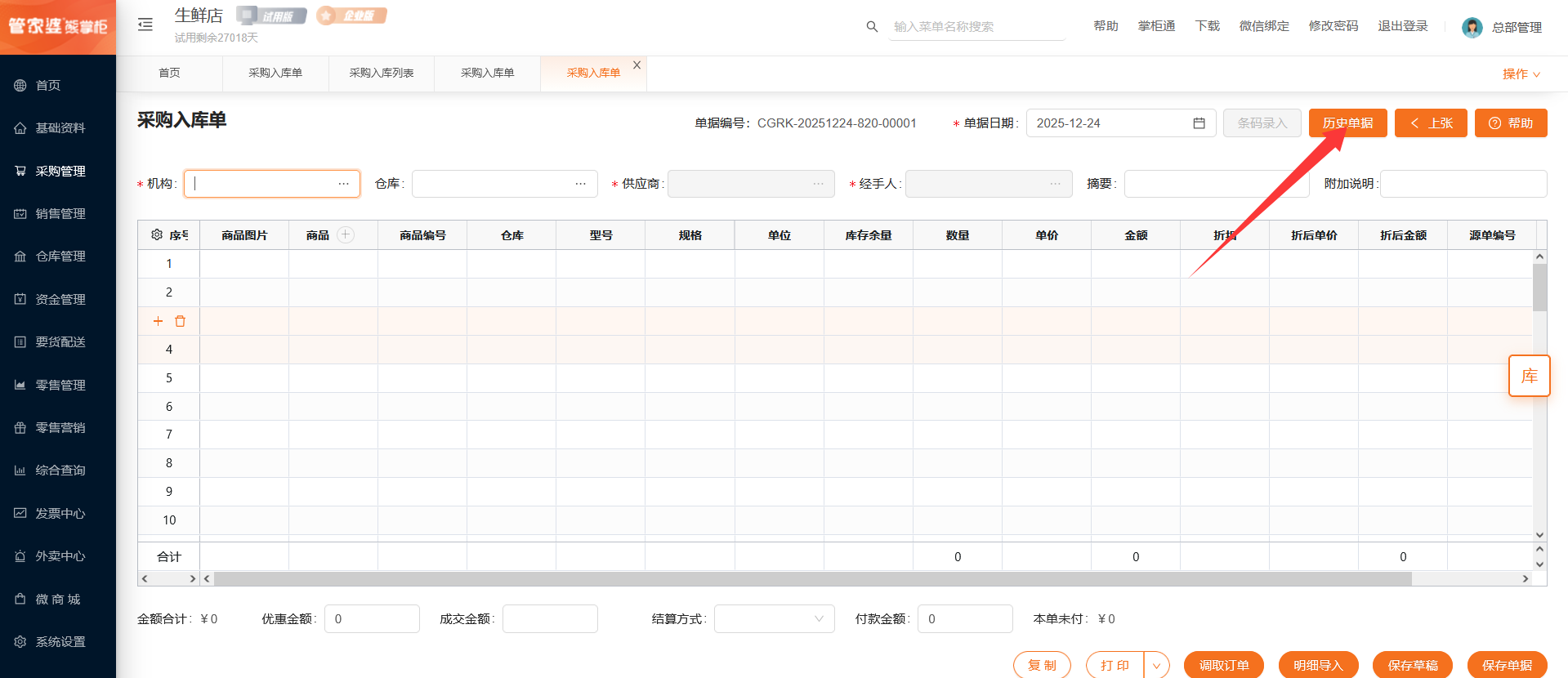Screen dimensions: 1568x678
Task: Open 仓库管理 in the sidebar
Action: click(x=60, y=256)
